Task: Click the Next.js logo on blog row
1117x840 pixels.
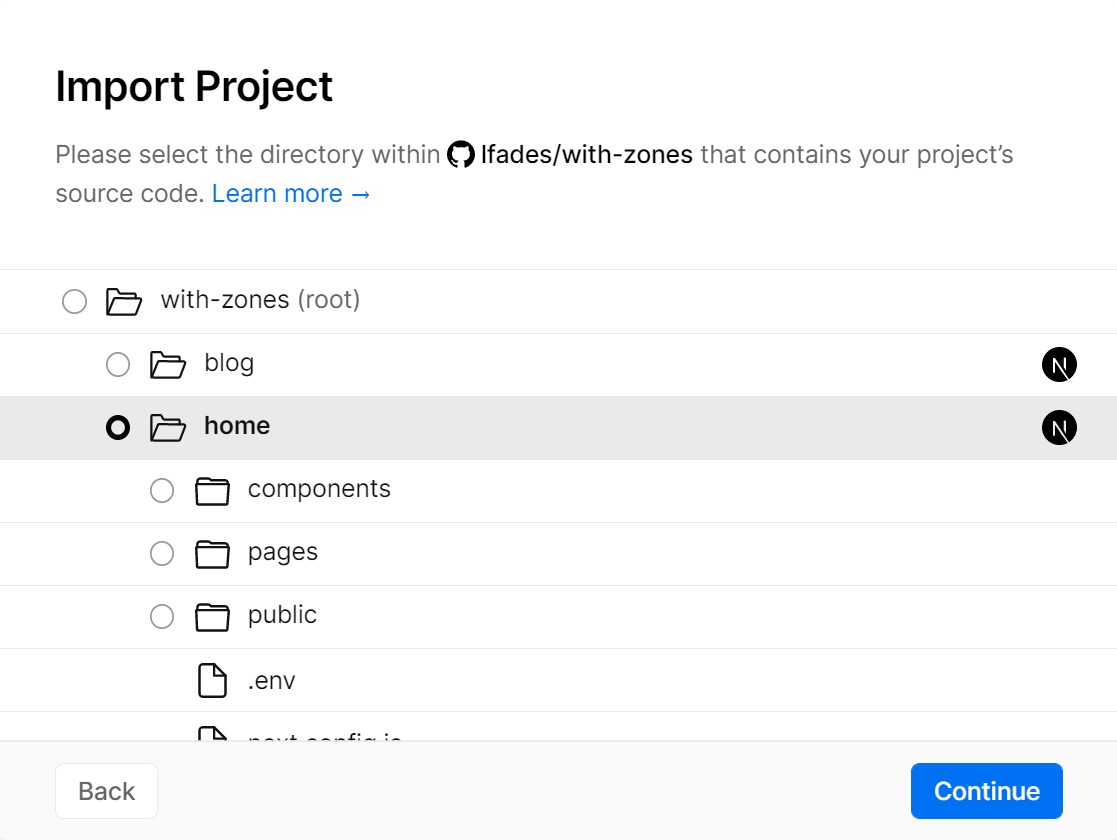Action: click(1059, 365)
